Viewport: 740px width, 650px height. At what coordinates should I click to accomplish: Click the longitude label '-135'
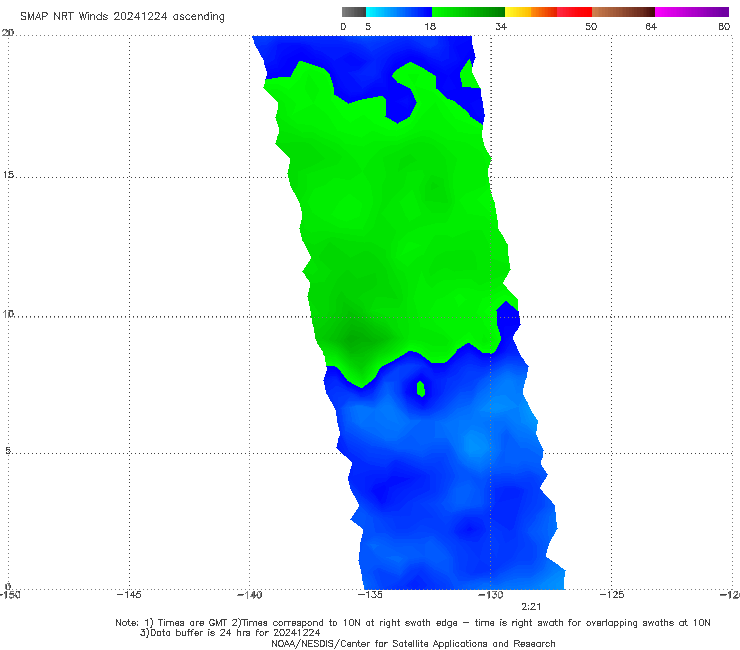[x=370, y=594]
